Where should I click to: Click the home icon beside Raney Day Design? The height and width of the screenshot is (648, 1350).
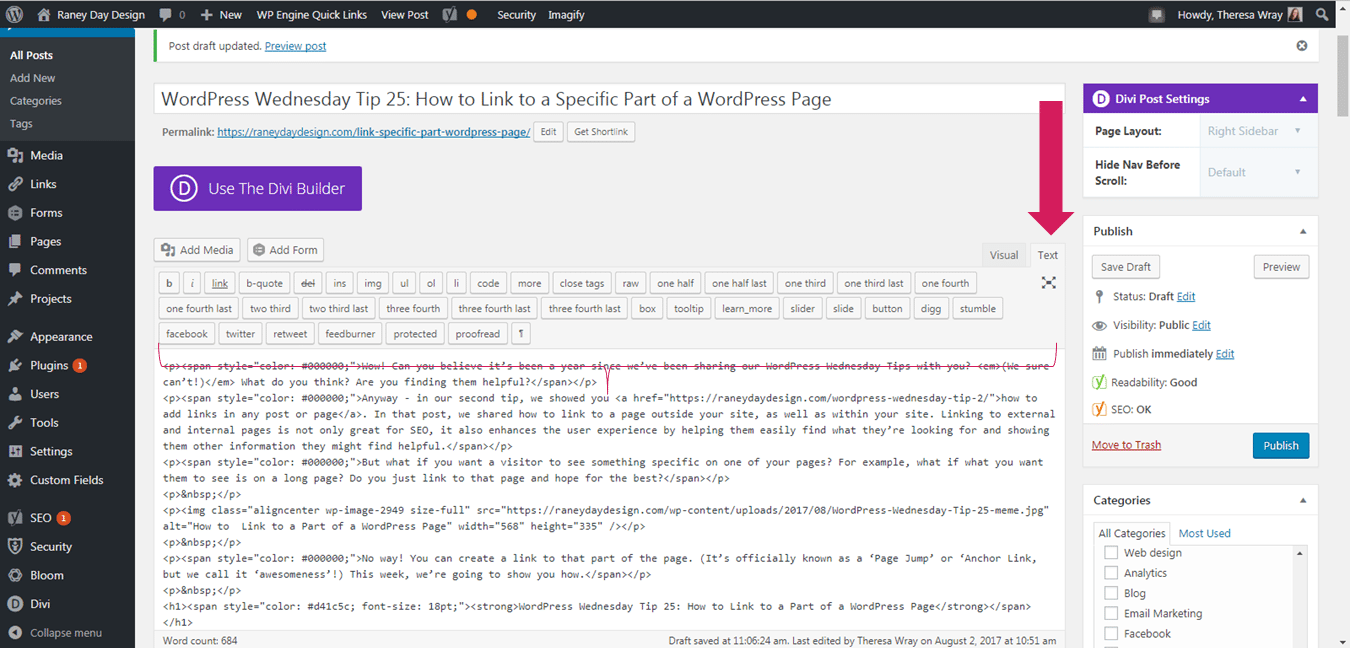(x=43, y=14)
